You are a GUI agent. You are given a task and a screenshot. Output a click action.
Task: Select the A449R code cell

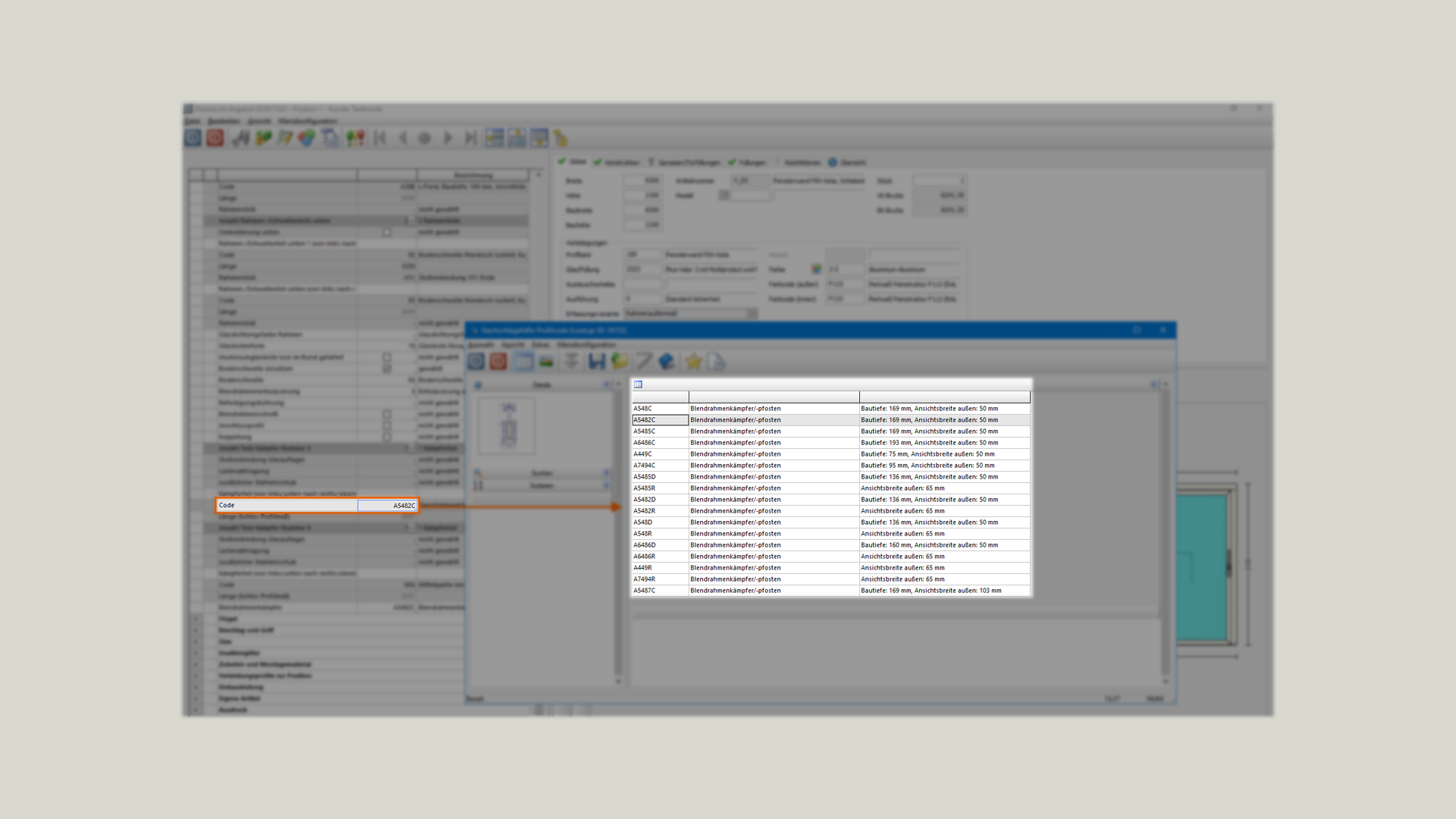661,567
